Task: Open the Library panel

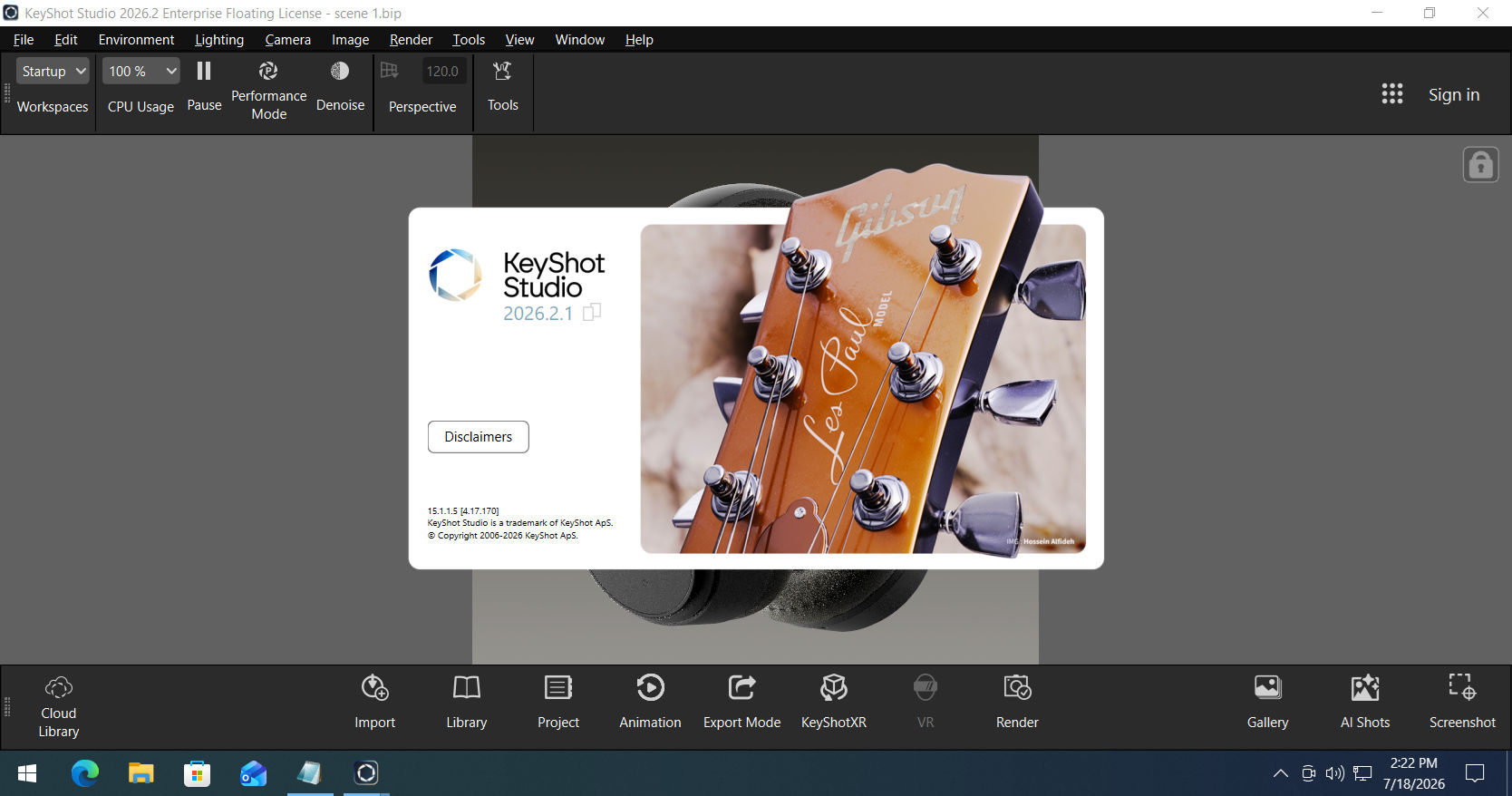Action: click(467, 702)
